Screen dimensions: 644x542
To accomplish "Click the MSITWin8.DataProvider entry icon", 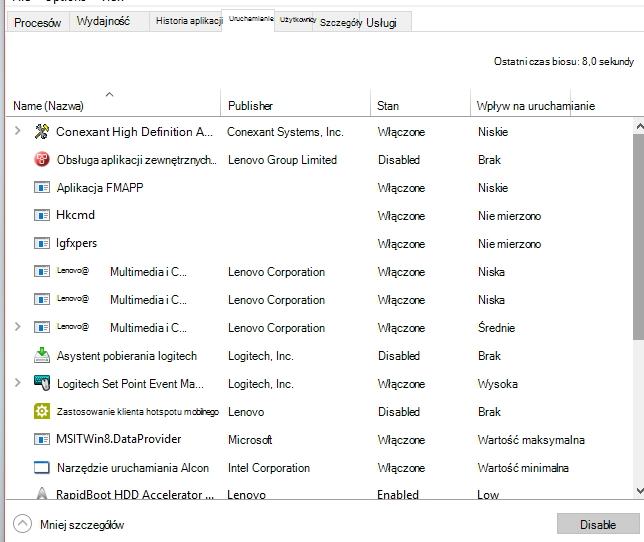I will point(41,439).
